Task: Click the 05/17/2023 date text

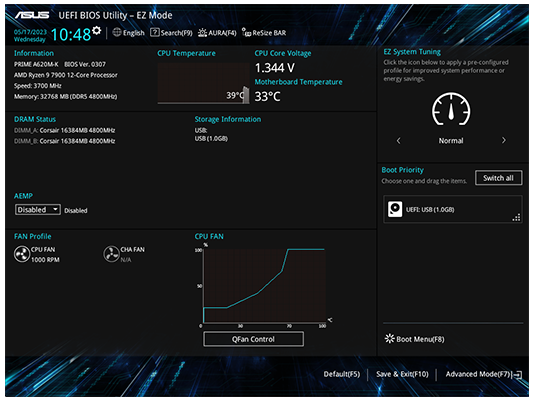Action: pos(30,32)
